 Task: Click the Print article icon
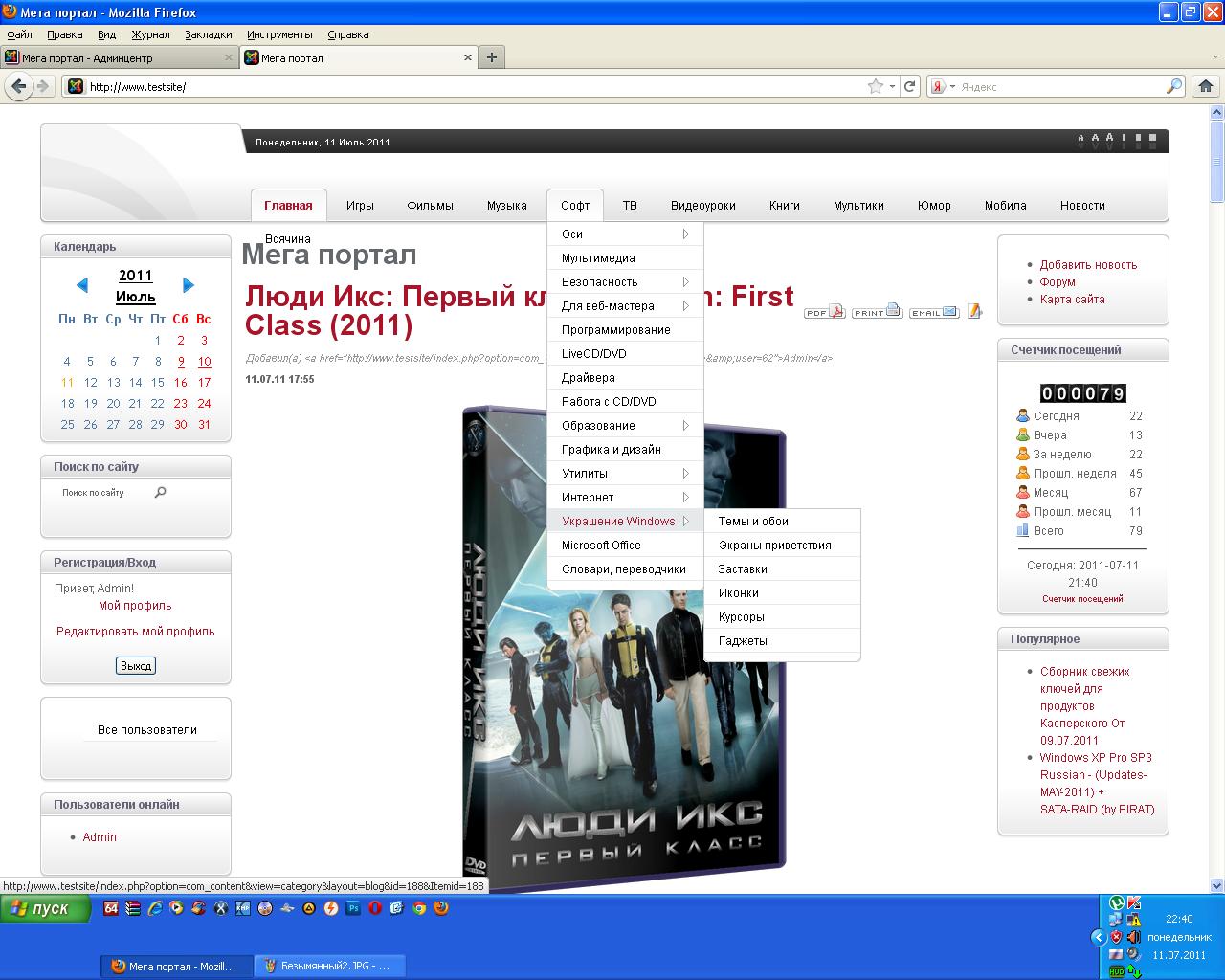[877, 311]
